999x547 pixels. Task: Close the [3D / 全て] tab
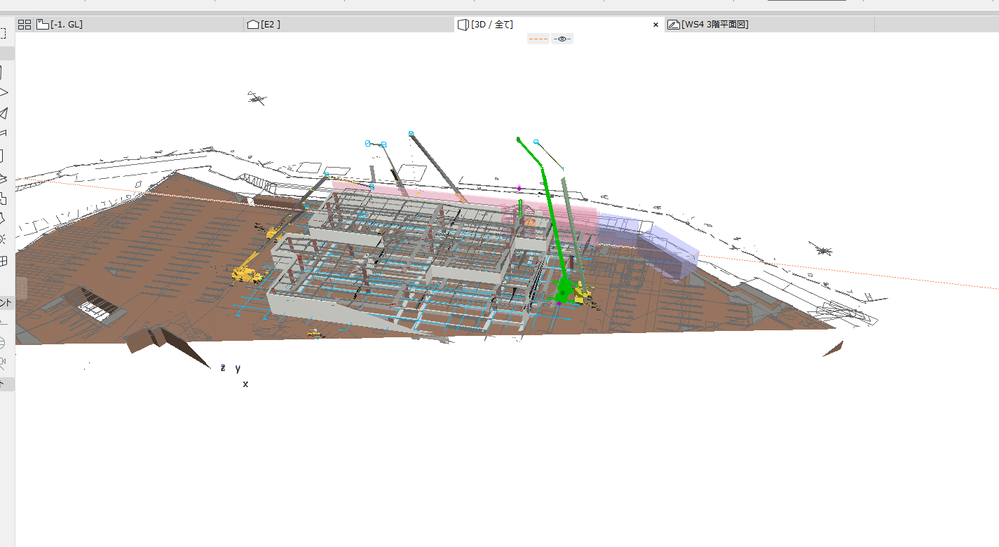(656, 25)
